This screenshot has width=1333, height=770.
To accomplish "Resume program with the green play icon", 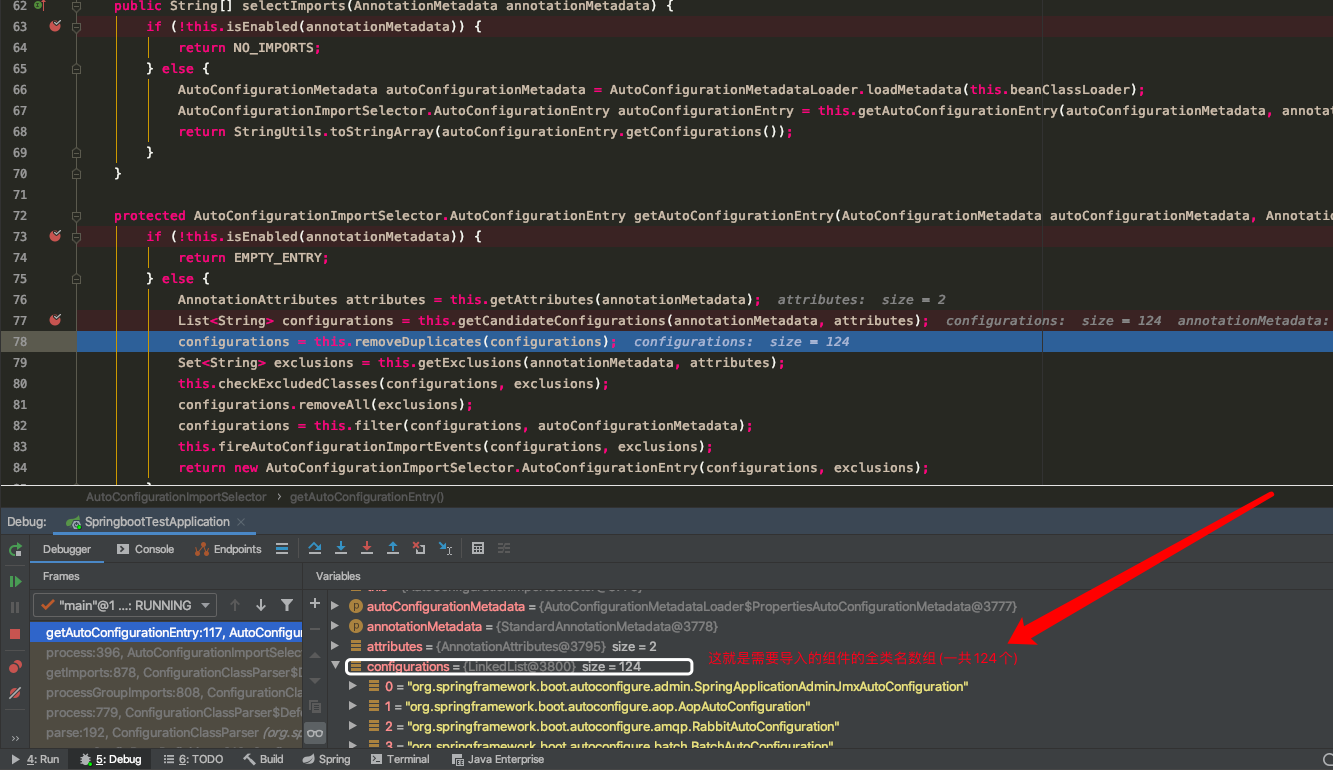I will (x=15, y=581).
